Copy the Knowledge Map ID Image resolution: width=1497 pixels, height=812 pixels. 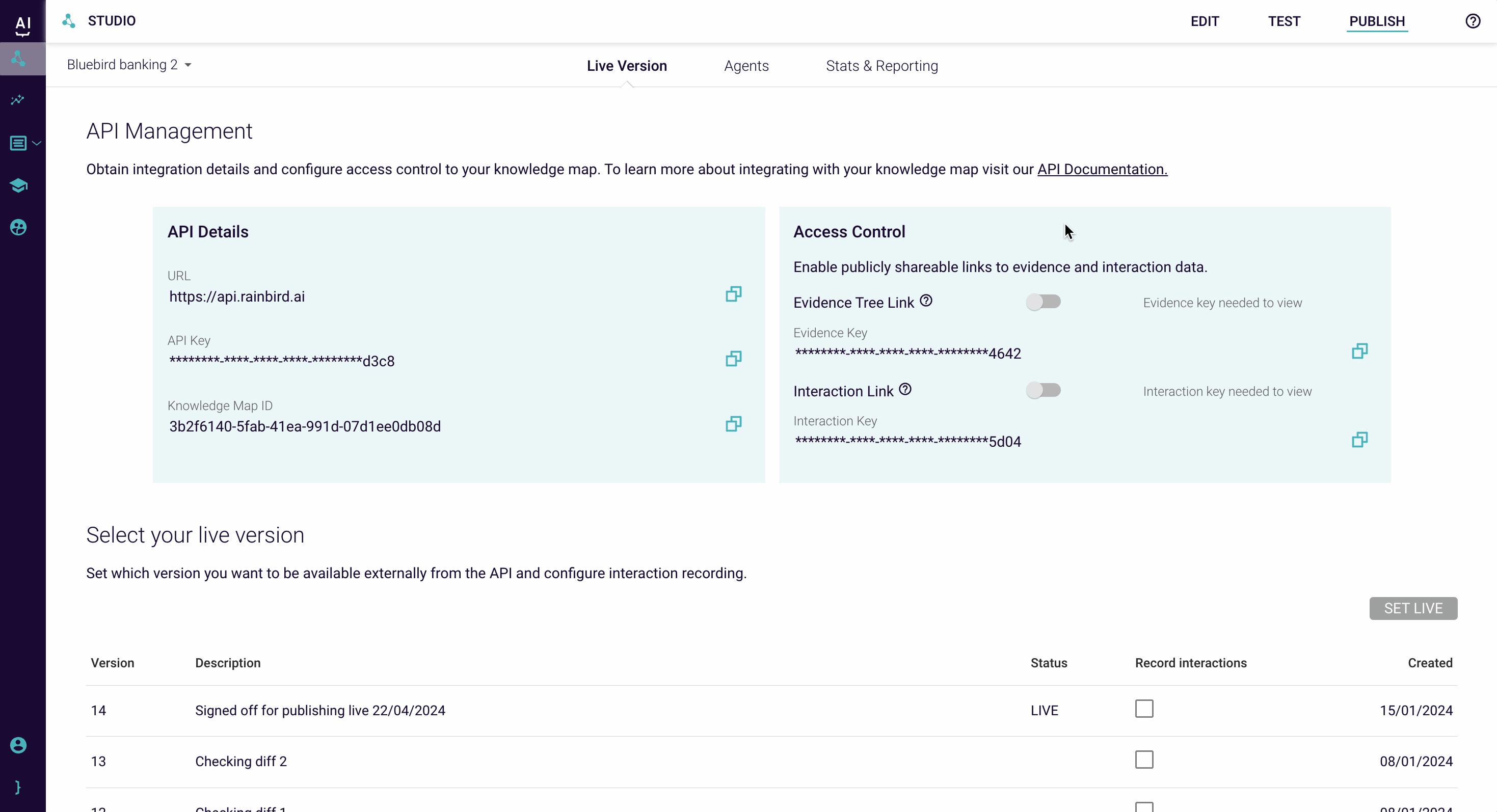tap(733, 423)
